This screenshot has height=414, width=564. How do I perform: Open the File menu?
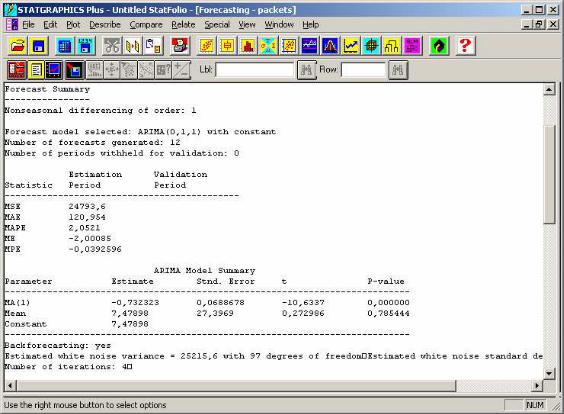pos(28,24)
